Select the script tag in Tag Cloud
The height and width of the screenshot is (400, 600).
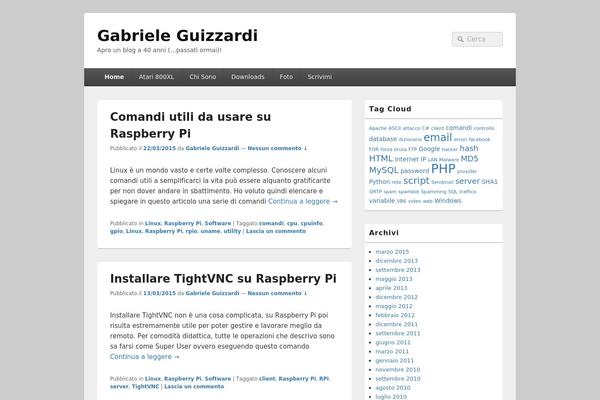point(416,181)
